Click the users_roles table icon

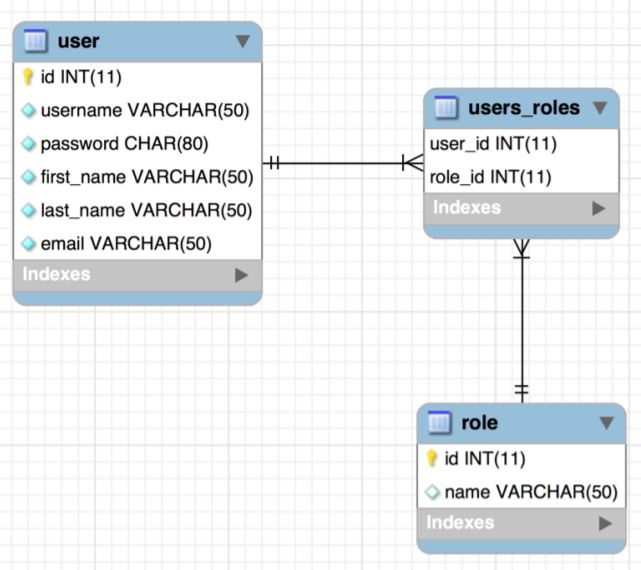[446, 108]
